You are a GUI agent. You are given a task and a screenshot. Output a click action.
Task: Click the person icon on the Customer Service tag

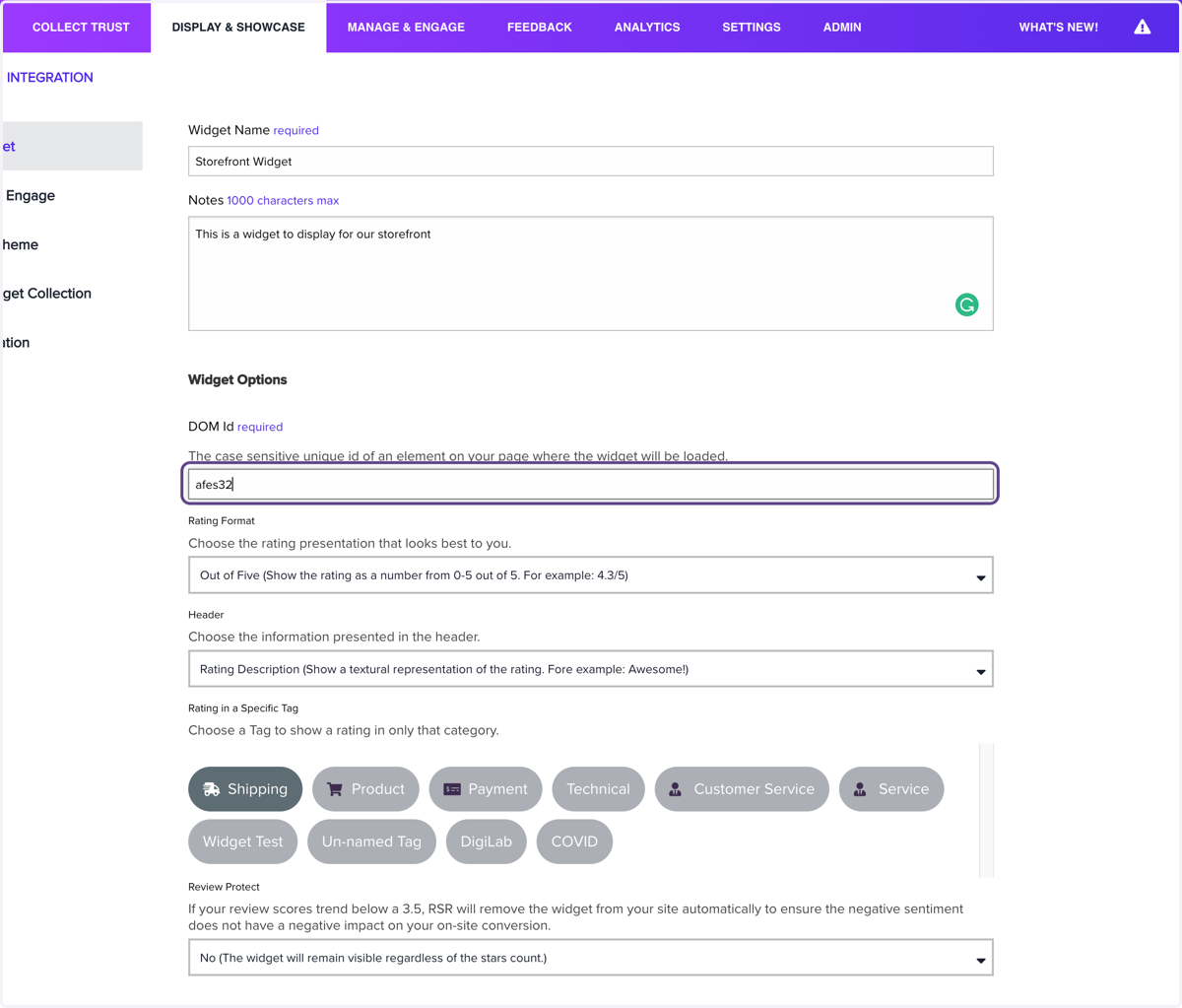point(676,789)
